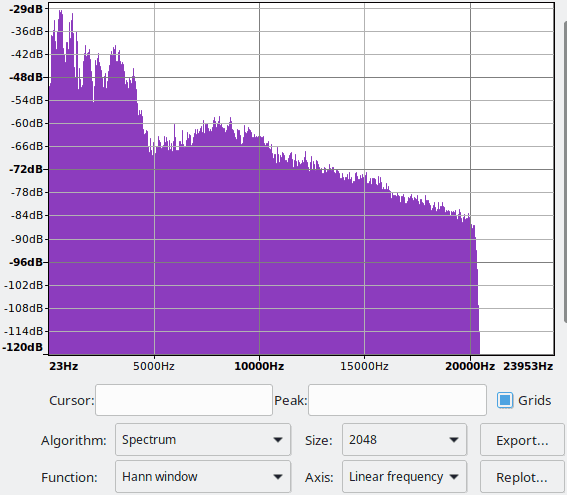Screen dimensions: 567x495
Task: Click the arrow on the Function combo box
Action: pos(278,477)
